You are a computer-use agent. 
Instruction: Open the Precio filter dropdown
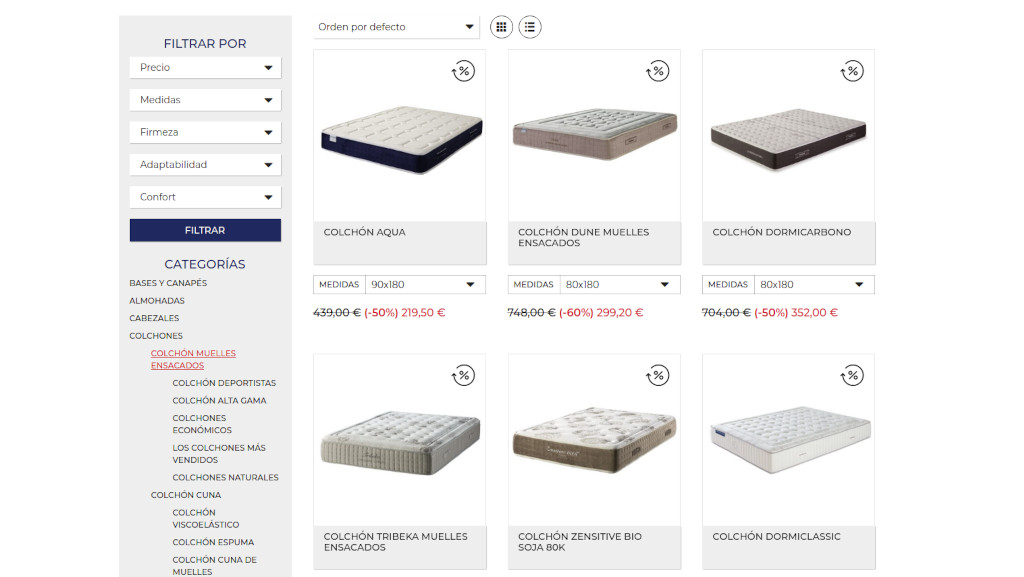coord(205,67)
